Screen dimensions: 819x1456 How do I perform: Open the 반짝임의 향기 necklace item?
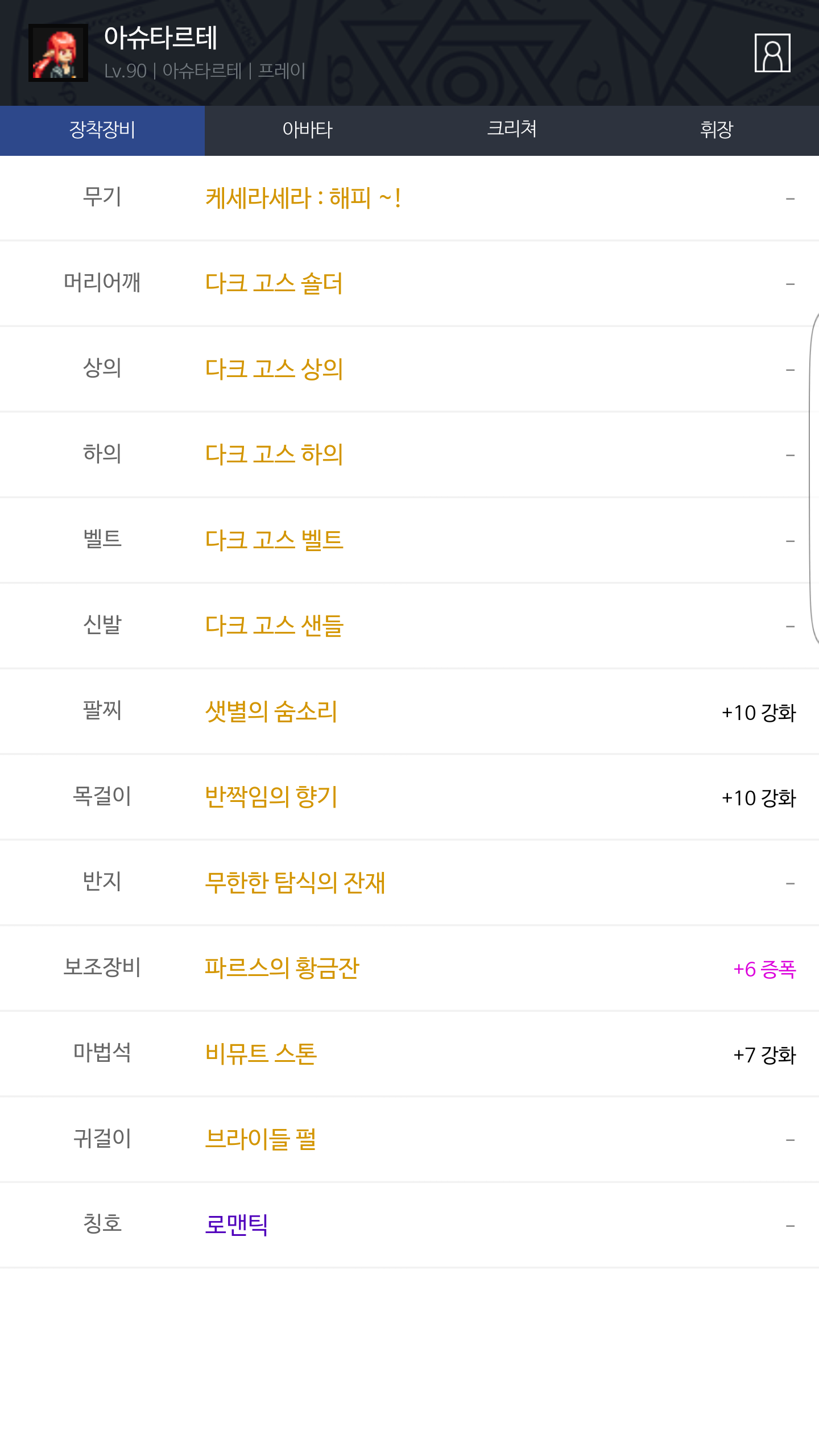(271, 797)
